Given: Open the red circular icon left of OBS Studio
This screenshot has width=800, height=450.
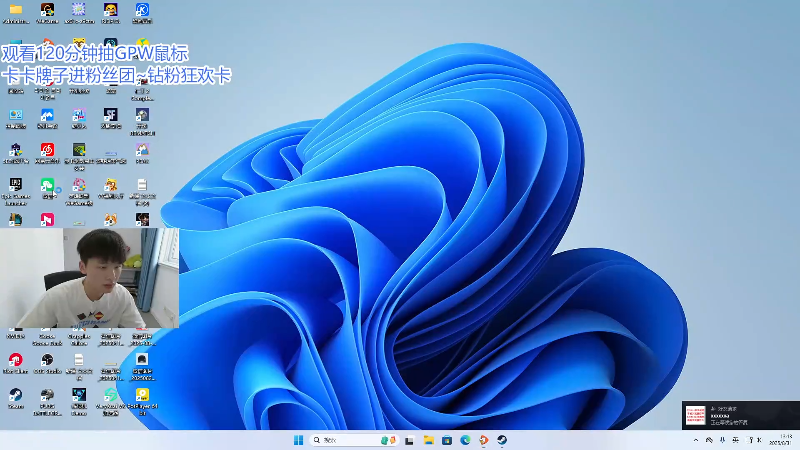Looking at the screenshot, I should 16,360.
